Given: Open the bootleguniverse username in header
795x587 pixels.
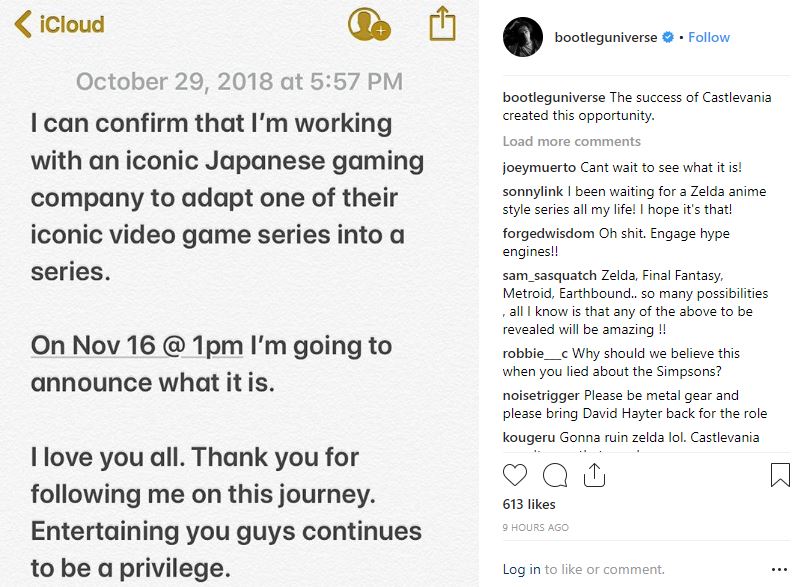Looking at the screenshot, I should tap(606, 37).
